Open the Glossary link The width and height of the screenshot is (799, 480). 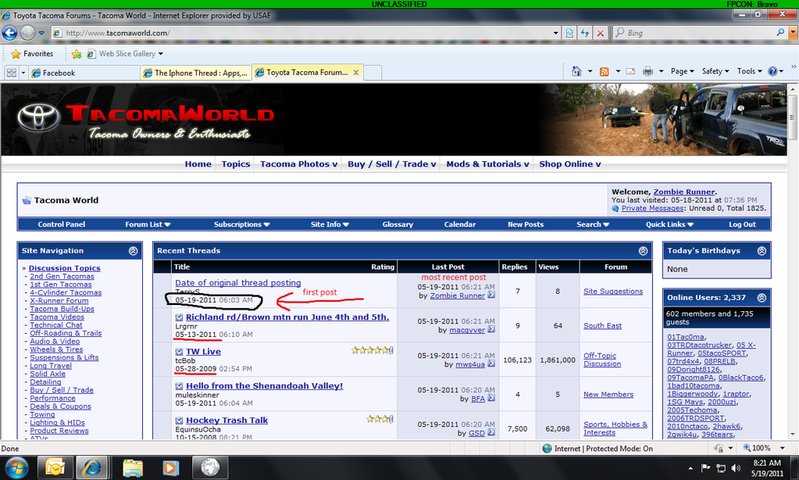[x=397, y=224]
